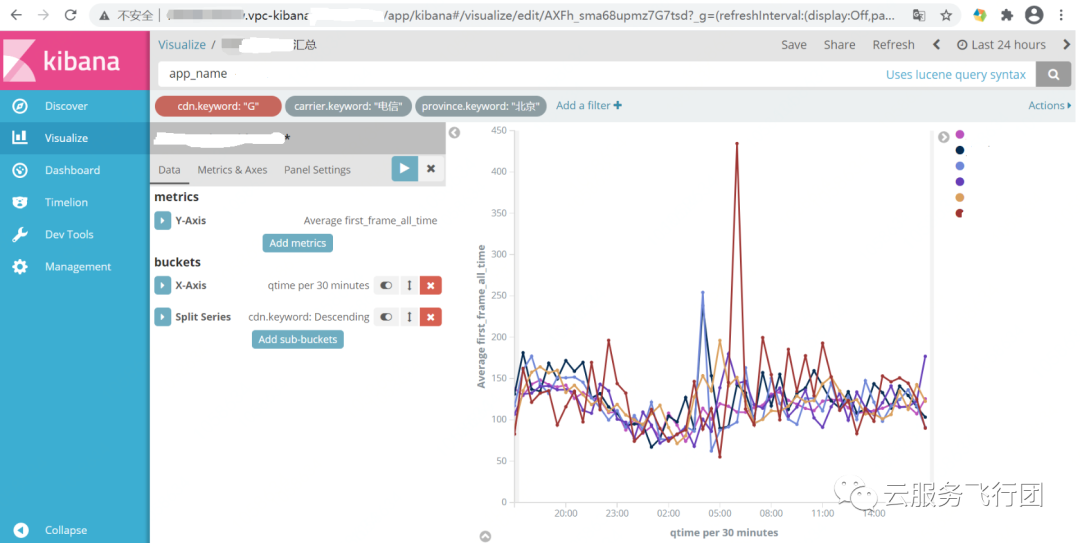Expand the Split Series bucket settings
The width and height of the screenshot is (1080, 543).
point(163,317)
